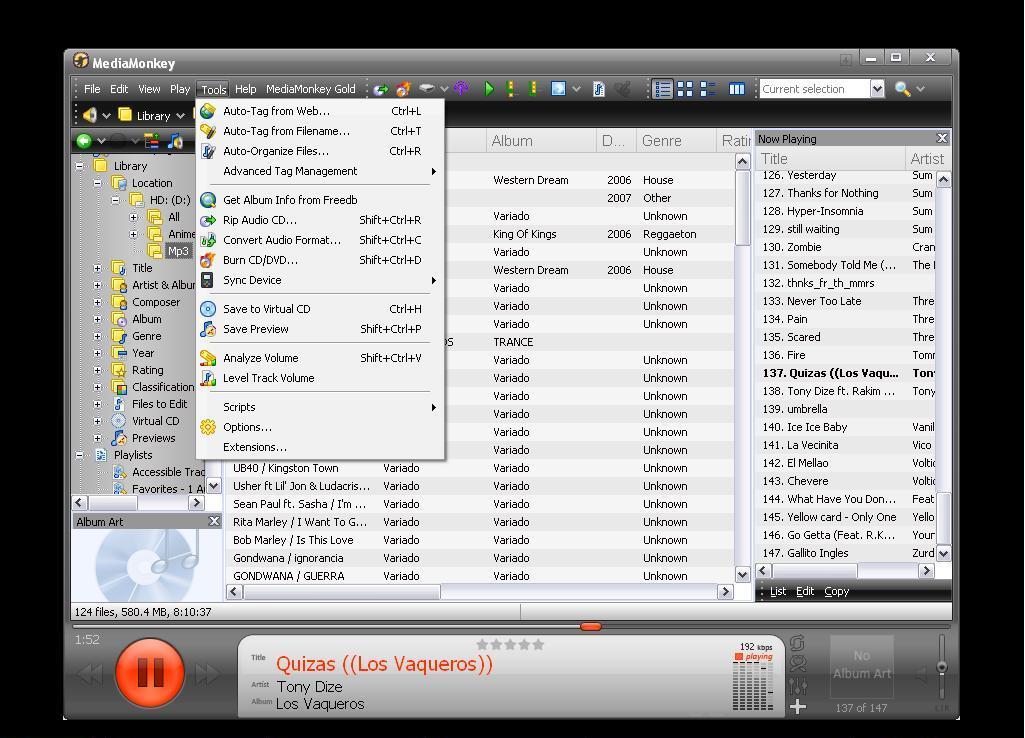Open the Current selection dropdown
Screen dimensions: 1025x738
pos(877,89)
